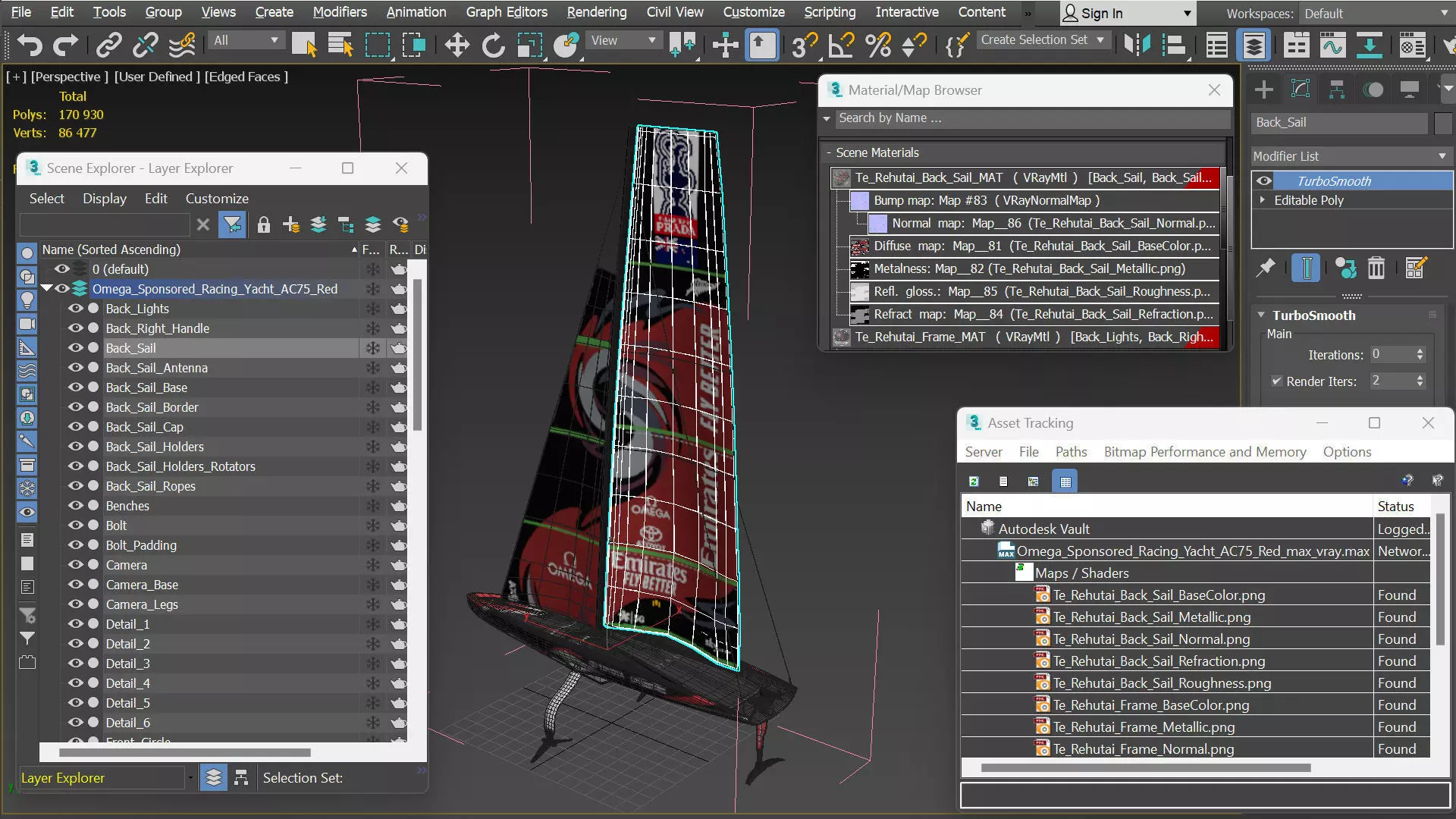The width and height of the screenshot is (1456, 819).
Task: Click the Scene Explorer horizontal scrollbar
Action: (185, 753)
